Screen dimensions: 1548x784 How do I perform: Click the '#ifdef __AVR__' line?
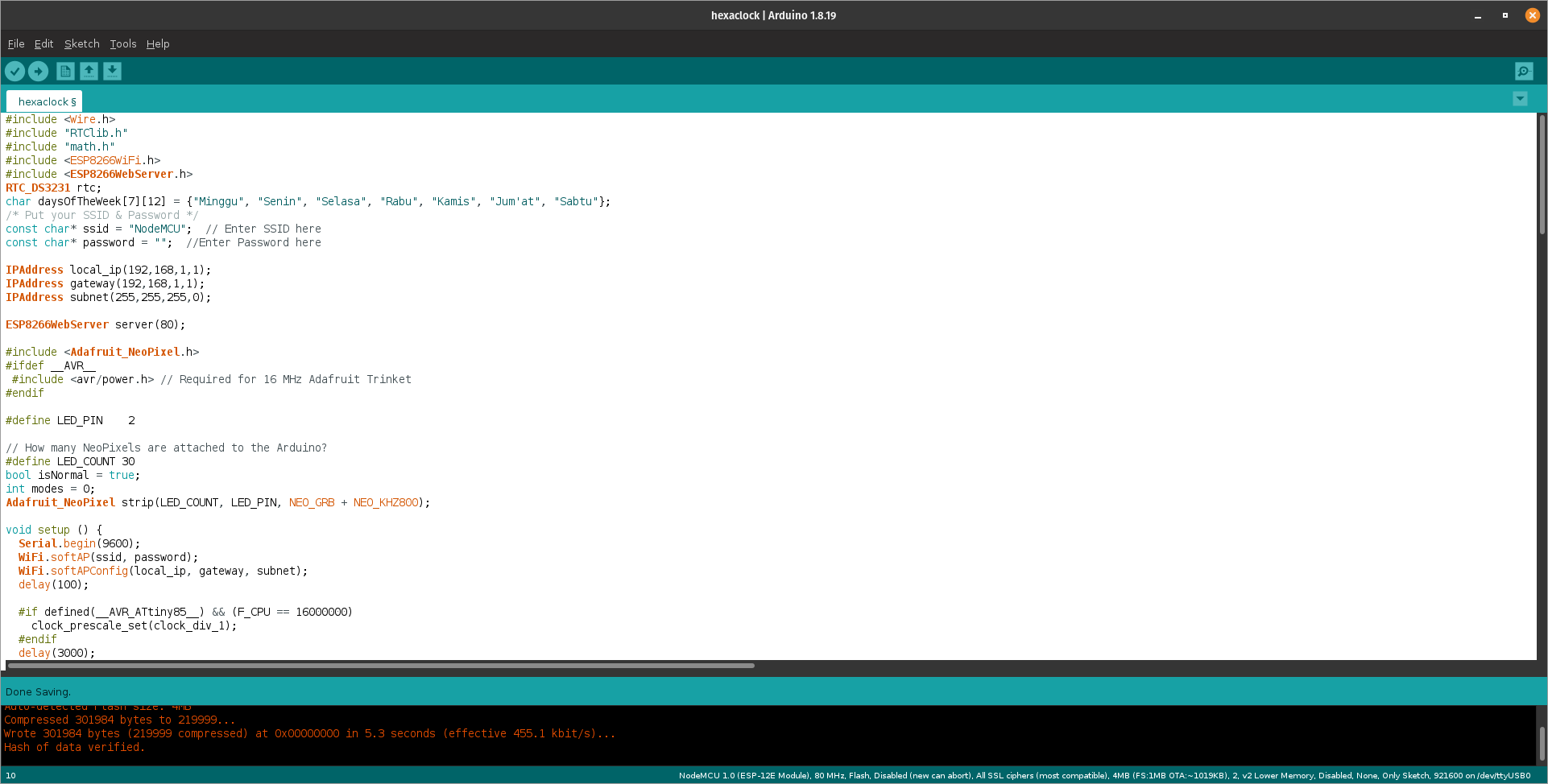pos(51,366)
